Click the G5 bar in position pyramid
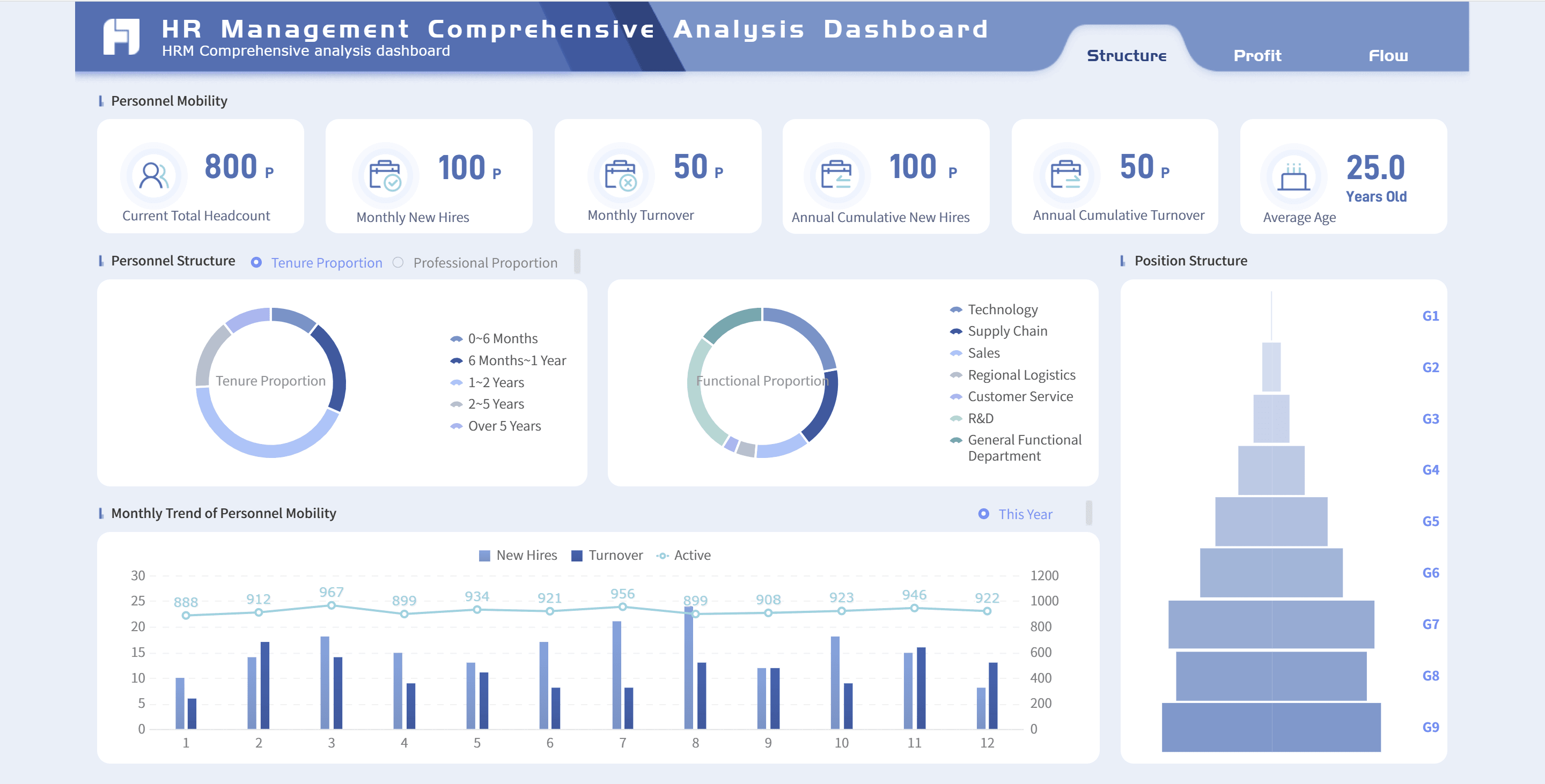This screenshot has width=1545, height=784. [1271, 521]
